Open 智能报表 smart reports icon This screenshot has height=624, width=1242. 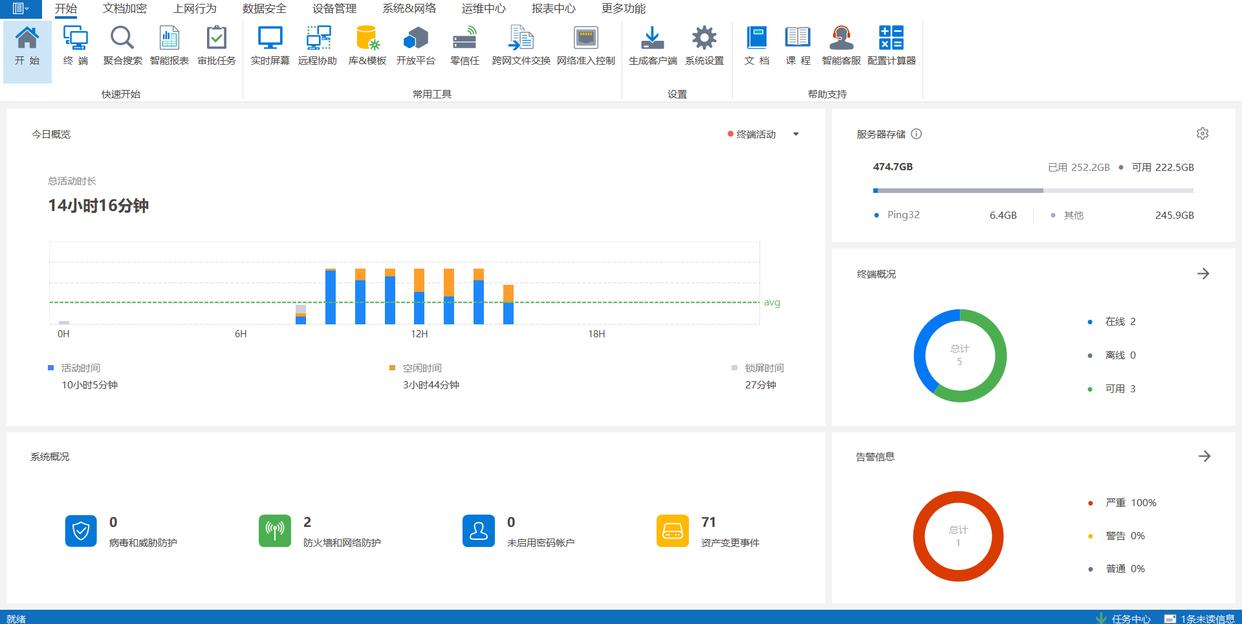tap(169, 46)
